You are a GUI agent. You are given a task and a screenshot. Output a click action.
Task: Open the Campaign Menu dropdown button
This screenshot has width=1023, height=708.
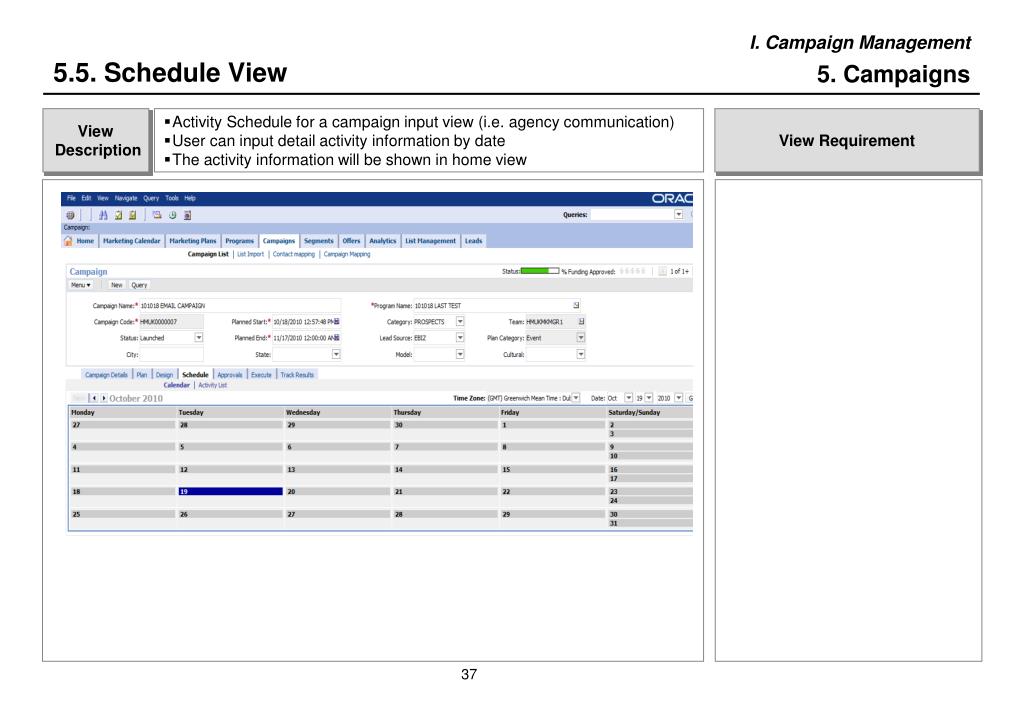click(x=81, y=285)
